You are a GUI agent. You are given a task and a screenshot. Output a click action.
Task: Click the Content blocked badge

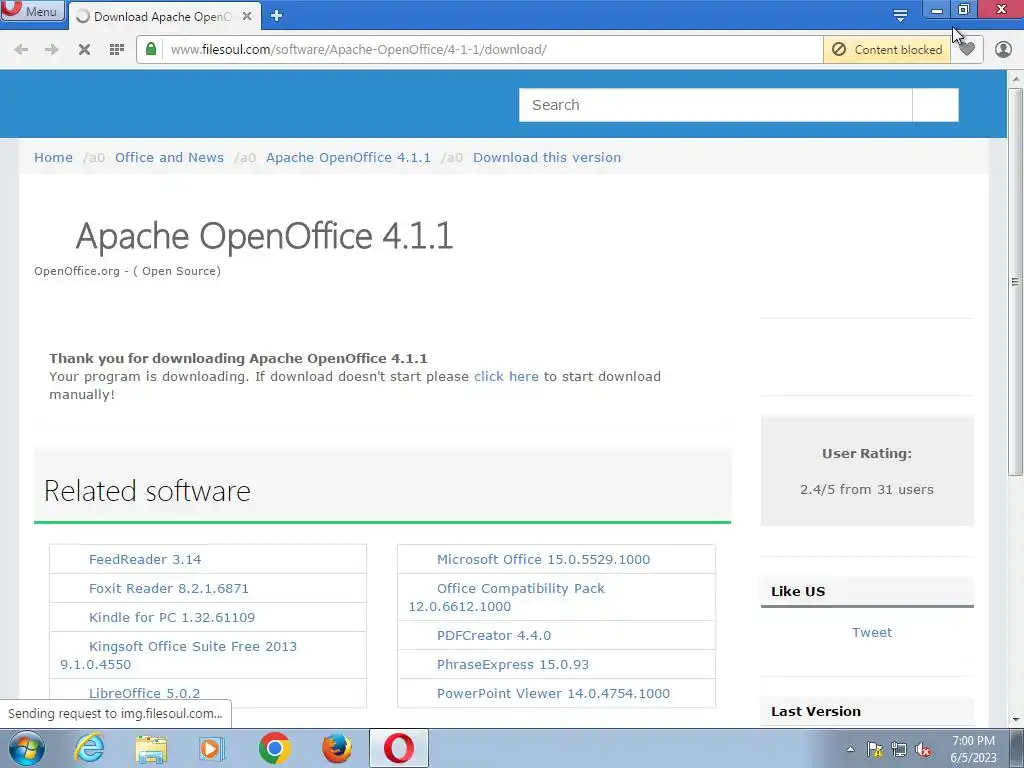(887, 50)
